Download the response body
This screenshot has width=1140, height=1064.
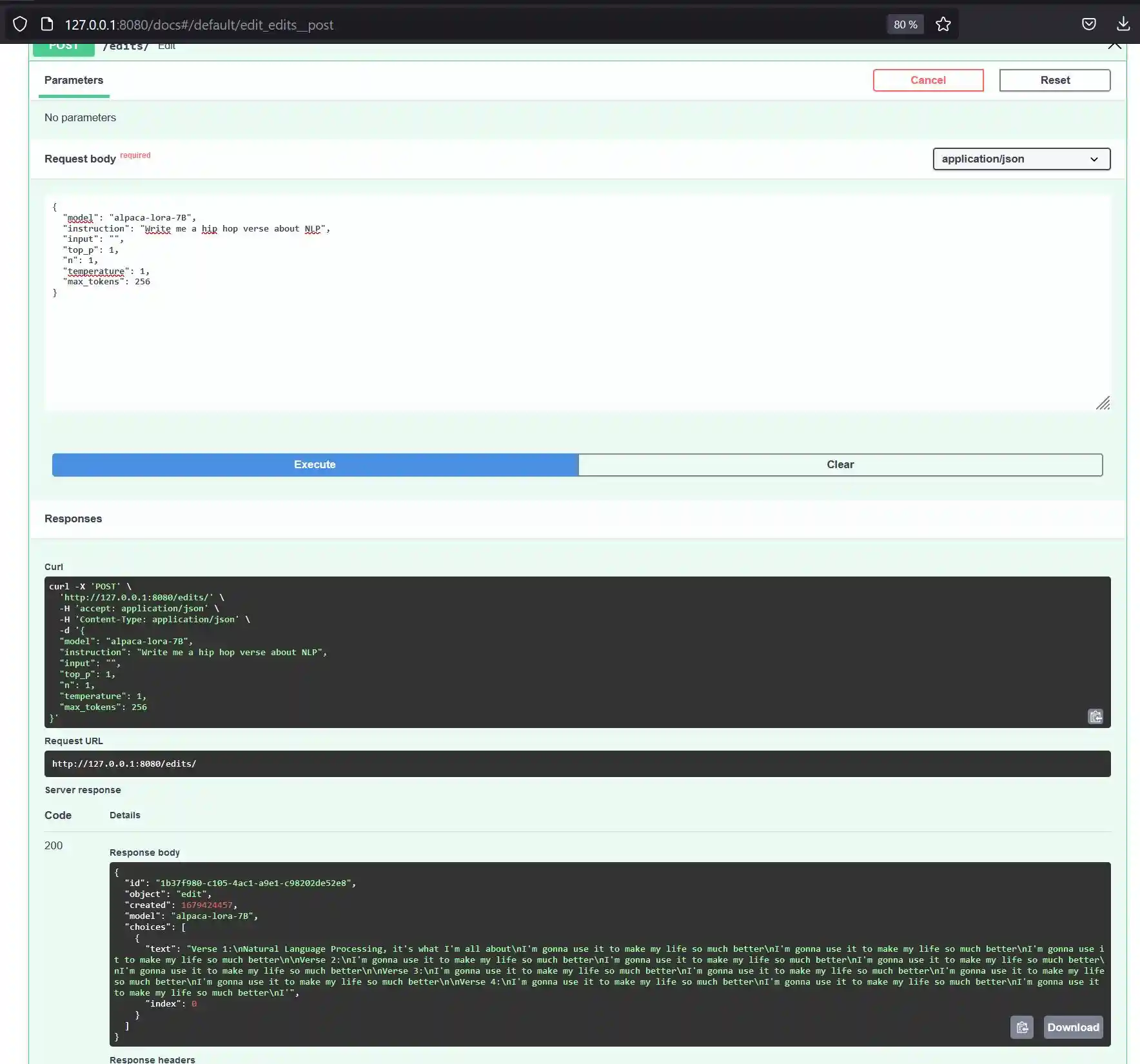point(1072,1027)
